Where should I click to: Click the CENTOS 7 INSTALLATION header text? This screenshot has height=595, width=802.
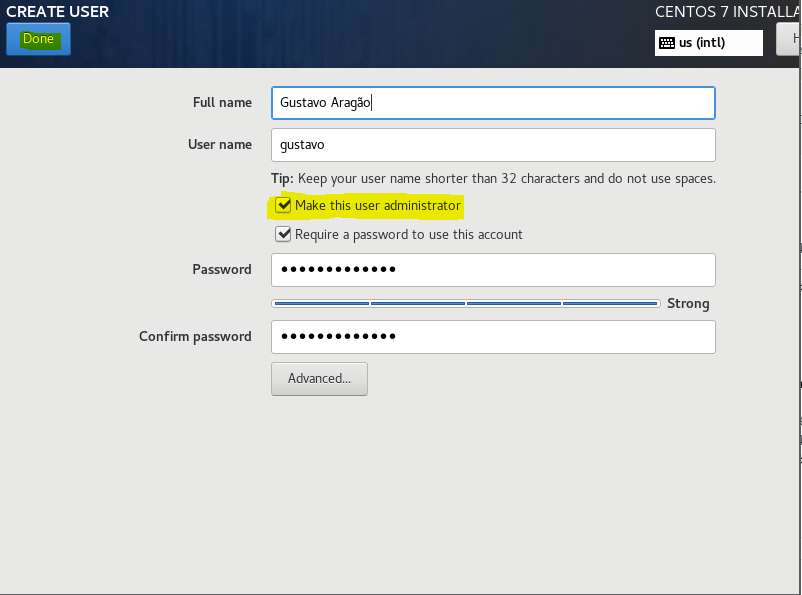click(x=727, y=12)
